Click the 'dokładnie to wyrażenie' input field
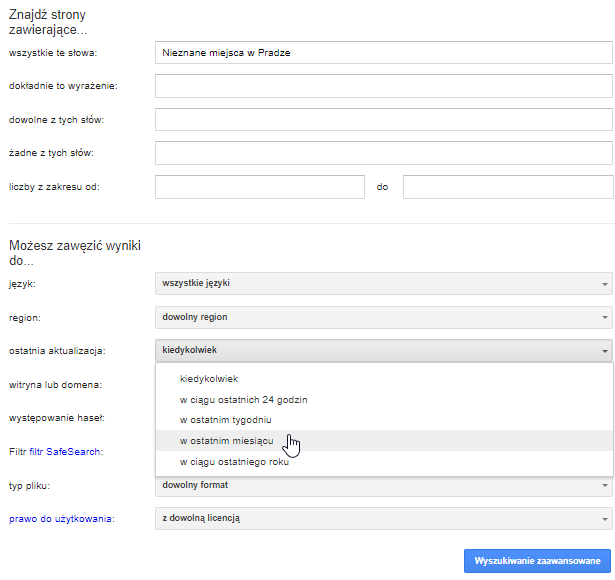The height and width of the screenshot is (580, 615). point(384,86)
